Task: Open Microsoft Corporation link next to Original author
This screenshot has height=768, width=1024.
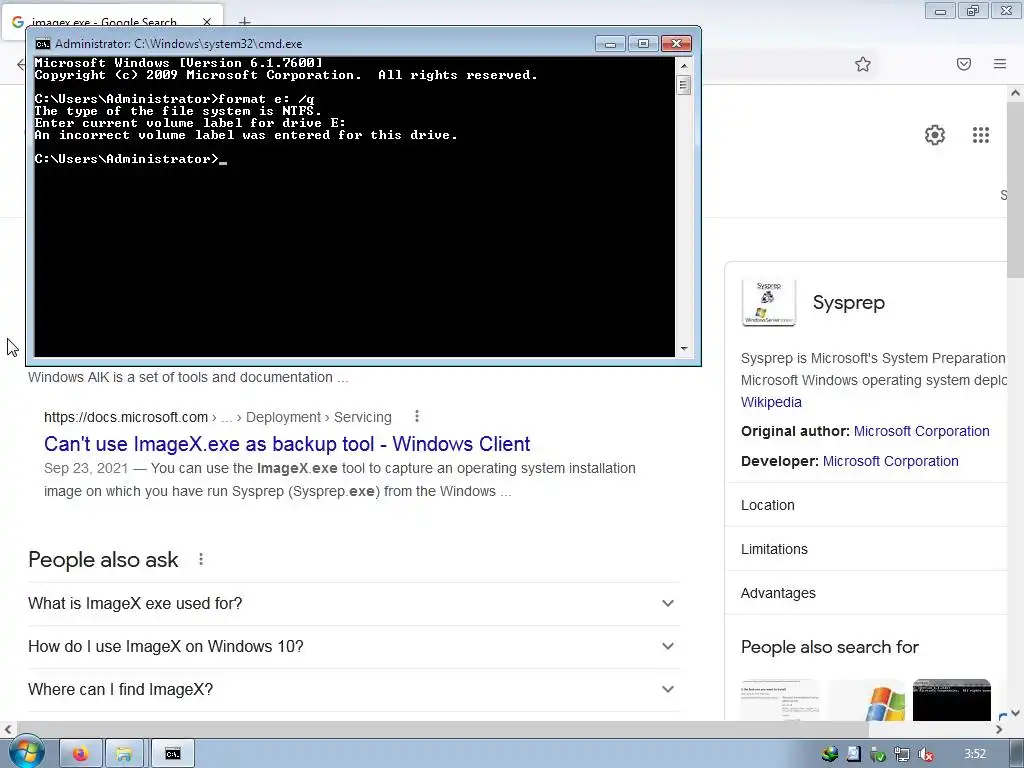Action: click(921, 432)
